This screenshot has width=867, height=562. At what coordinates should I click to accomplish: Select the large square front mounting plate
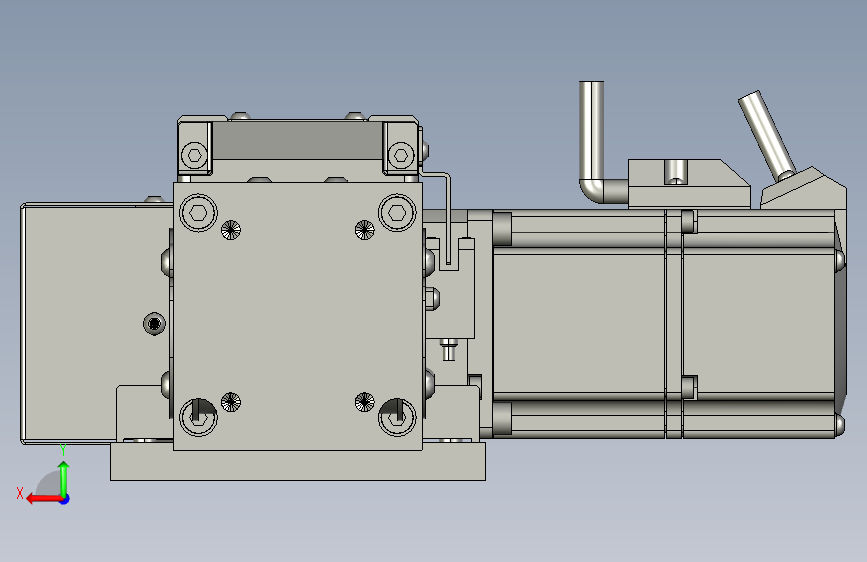[x=297, y=316]
